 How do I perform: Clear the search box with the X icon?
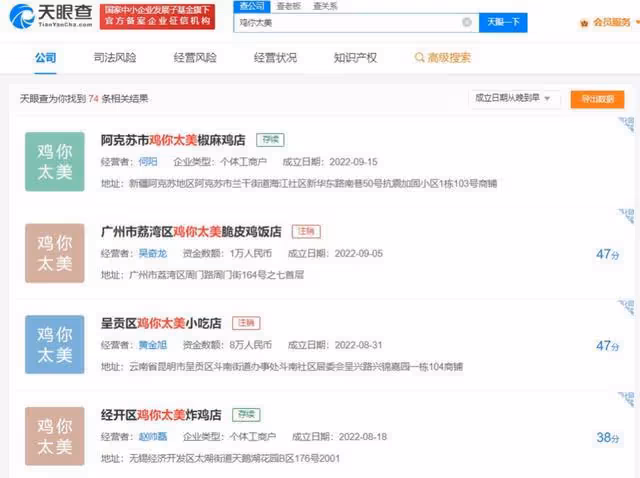[467, 22]
